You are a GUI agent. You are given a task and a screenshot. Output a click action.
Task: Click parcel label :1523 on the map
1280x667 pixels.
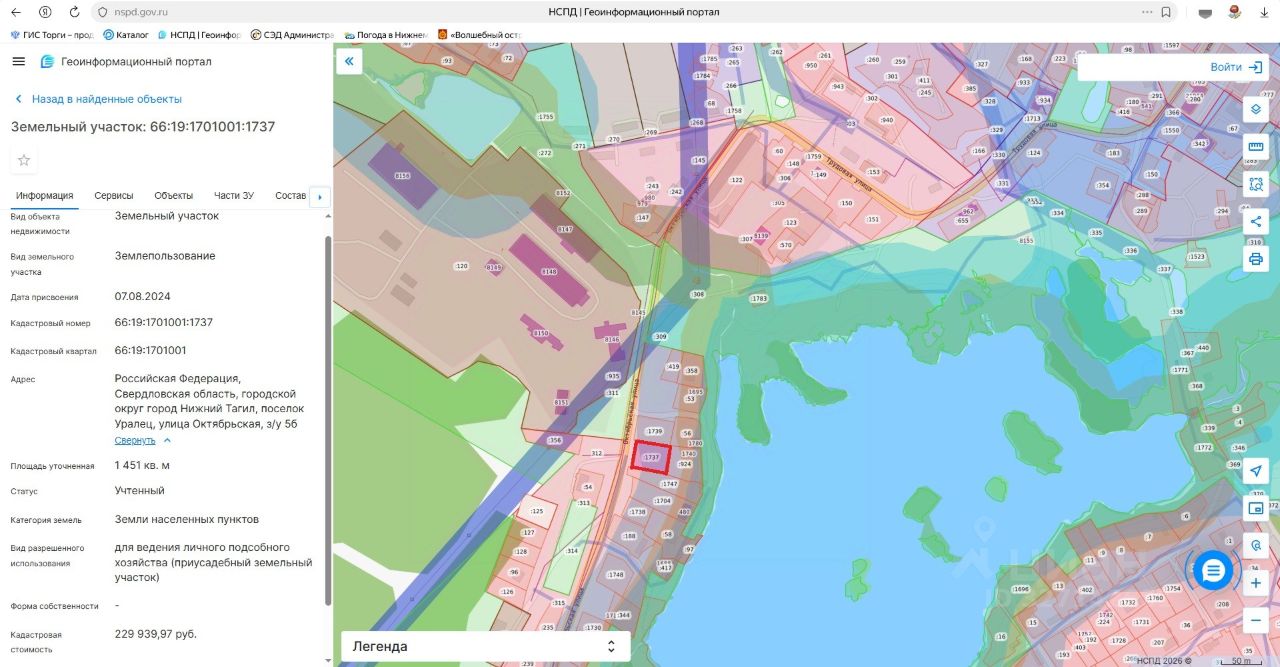point(1195,257)
